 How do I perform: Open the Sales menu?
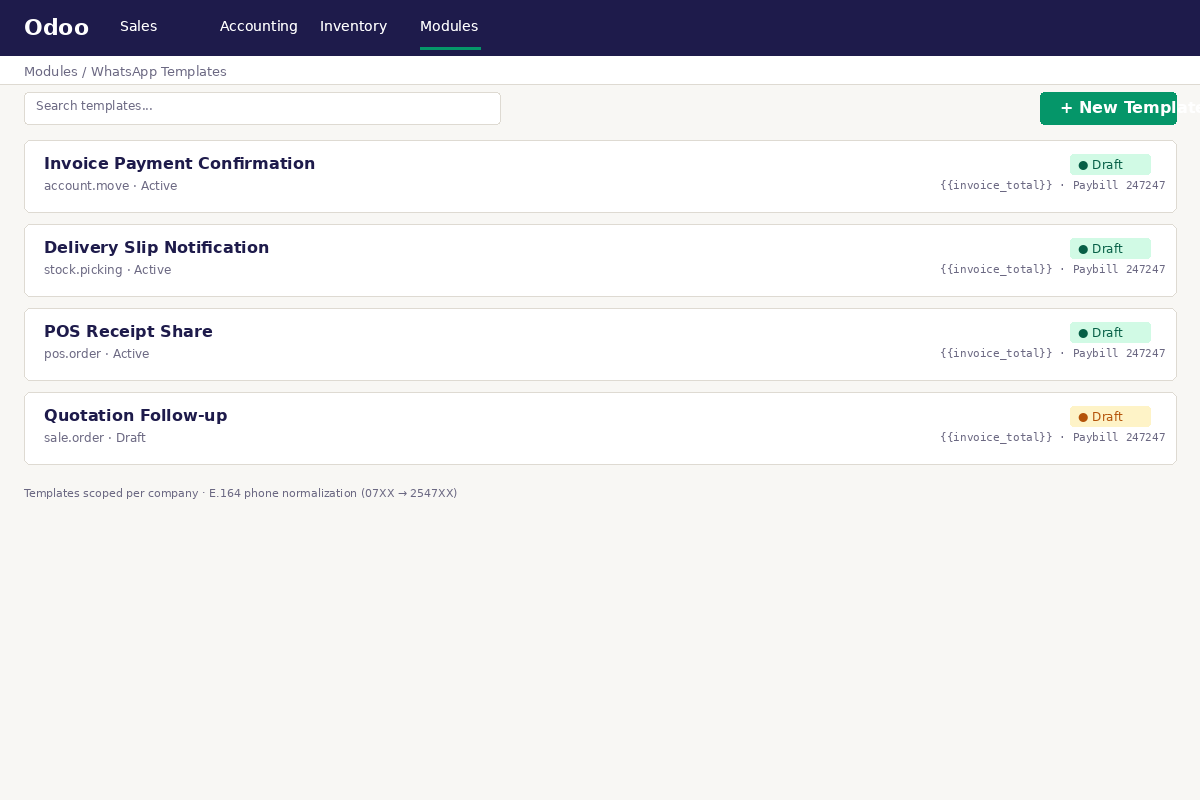coord(138,27)
